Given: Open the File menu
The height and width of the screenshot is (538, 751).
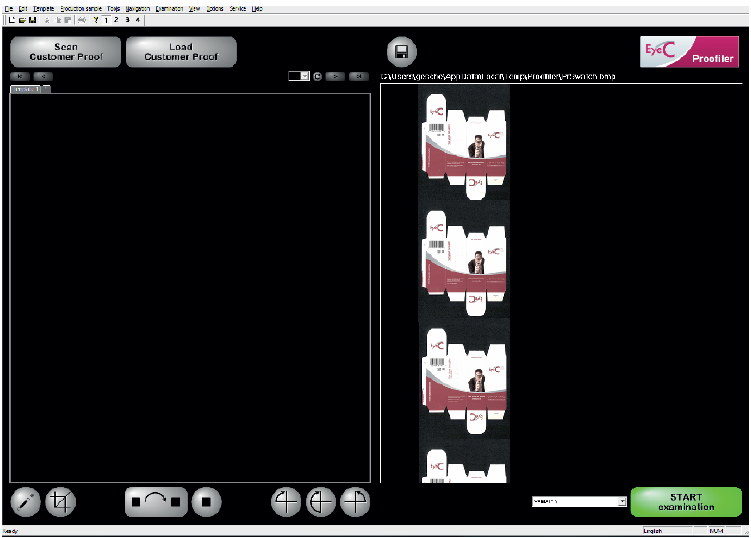Looking at the screenshot, I should [9, 9].
